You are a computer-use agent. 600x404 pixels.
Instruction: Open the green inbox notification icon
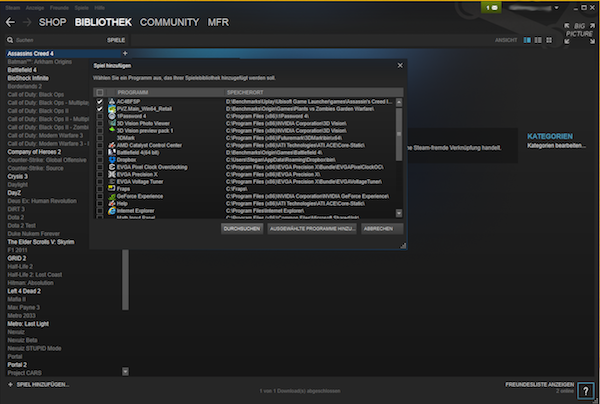tap(491, 8)
